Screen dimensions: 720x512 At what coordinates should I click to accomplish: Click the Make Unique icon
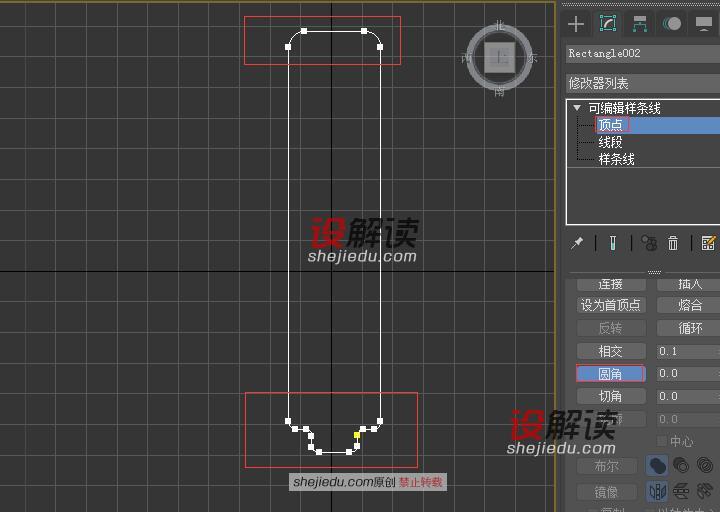coord(649,243)
